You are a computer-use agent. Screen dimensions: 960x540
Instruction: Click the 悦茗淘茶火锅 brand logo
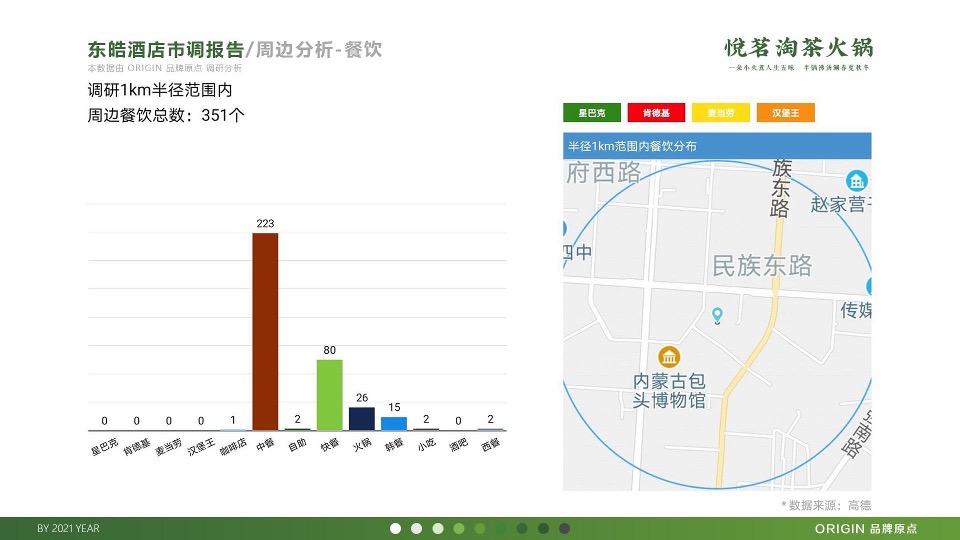pyautogui.click(x=799, y=53)
